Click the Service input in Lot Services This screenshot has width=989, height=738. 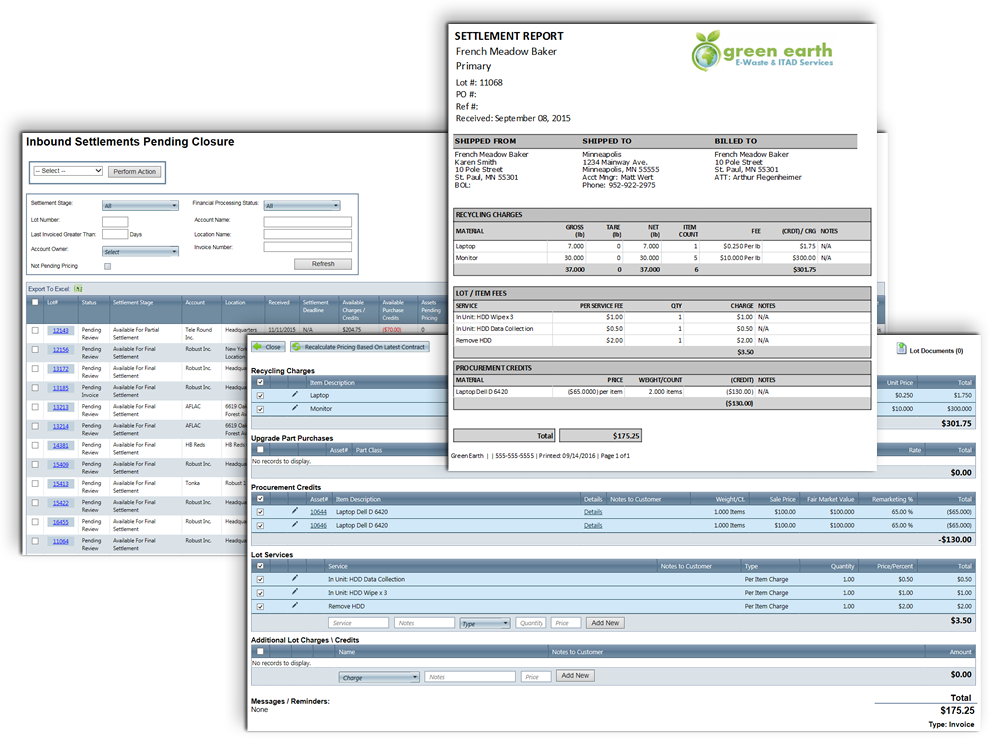[358, 623]
